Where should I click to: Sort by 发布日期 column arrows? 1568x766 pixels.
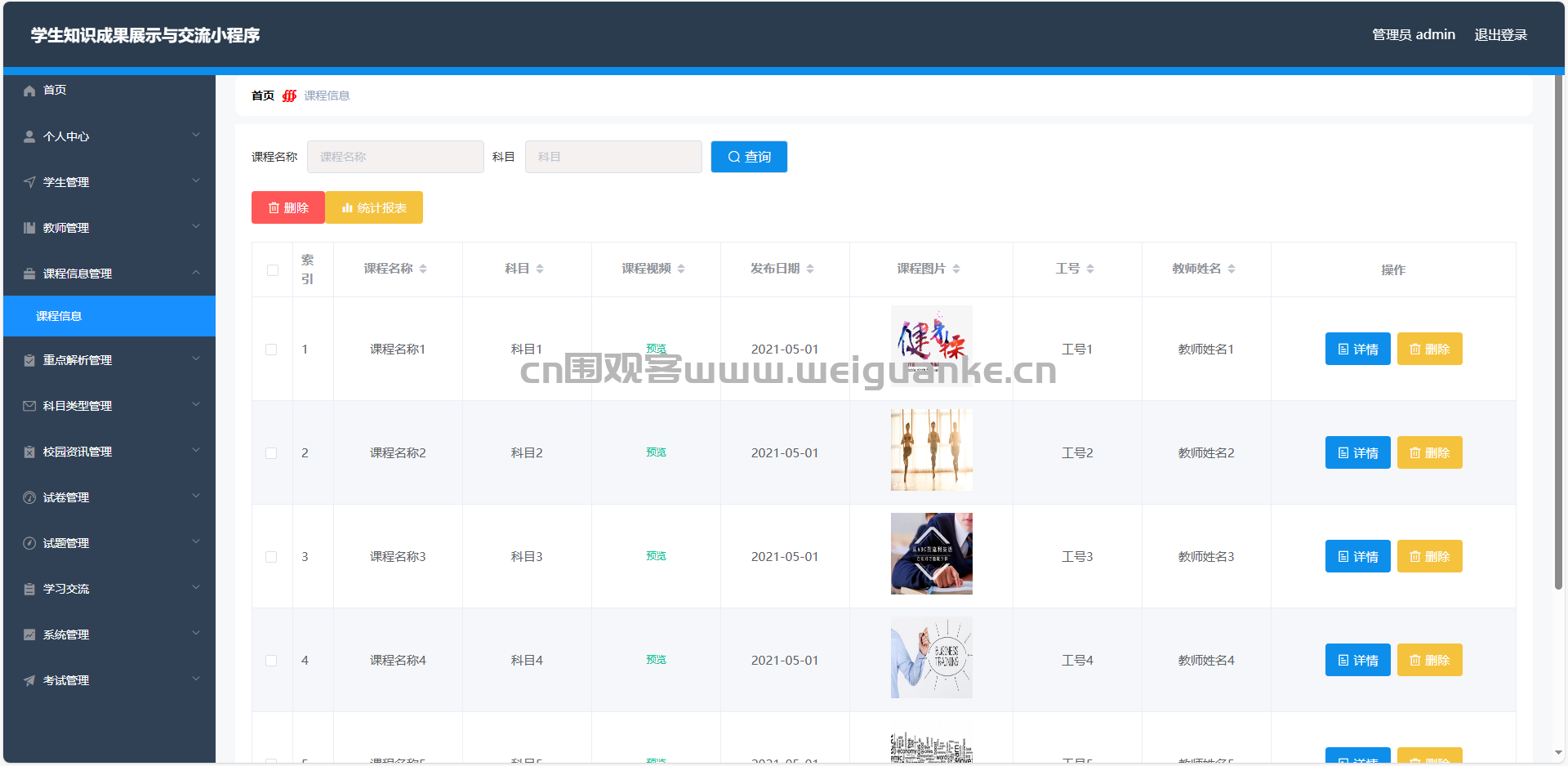pyautogui.click(x=810, y=269)
